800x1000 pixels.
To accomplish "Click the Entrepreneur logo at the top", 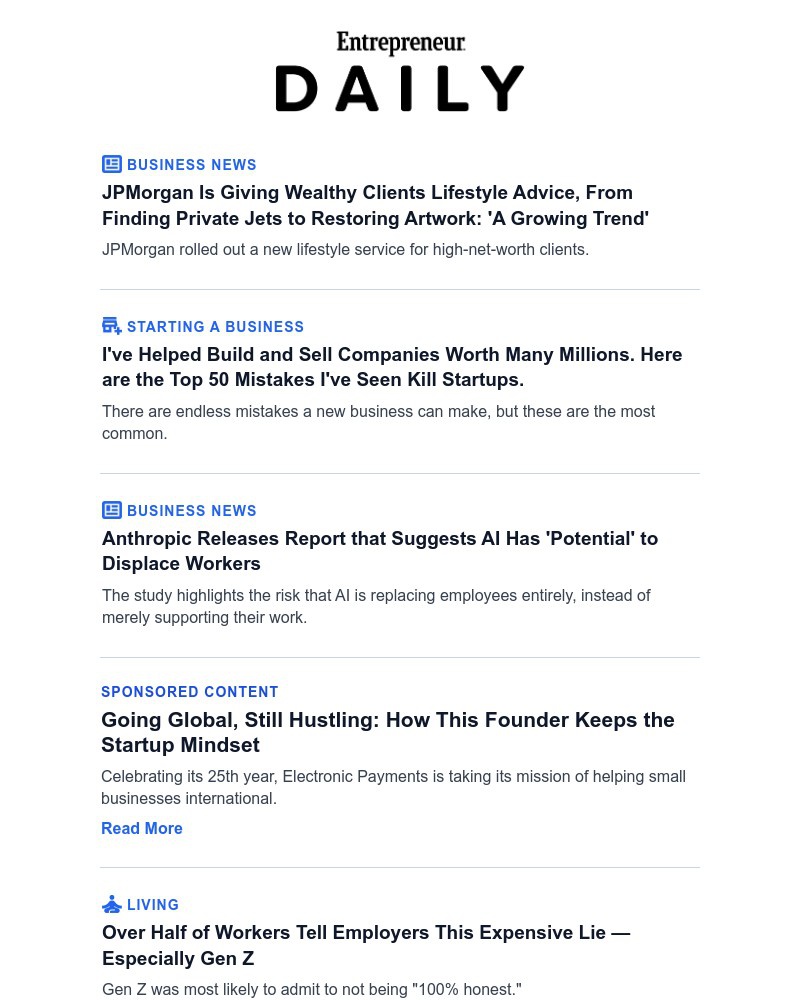I will (x=401, y=43).
